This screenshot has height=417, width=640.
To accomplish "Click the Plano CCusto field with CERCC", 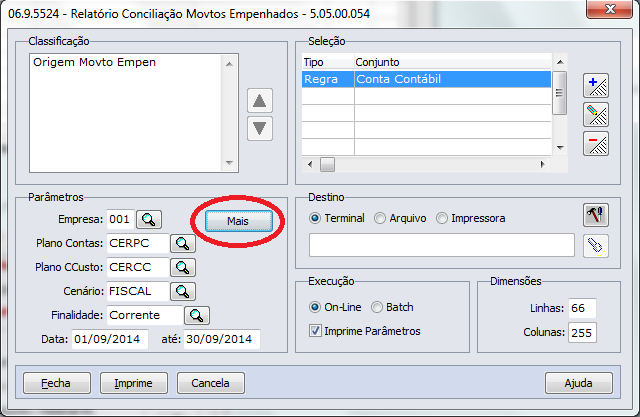I will (x=138, y=267).
